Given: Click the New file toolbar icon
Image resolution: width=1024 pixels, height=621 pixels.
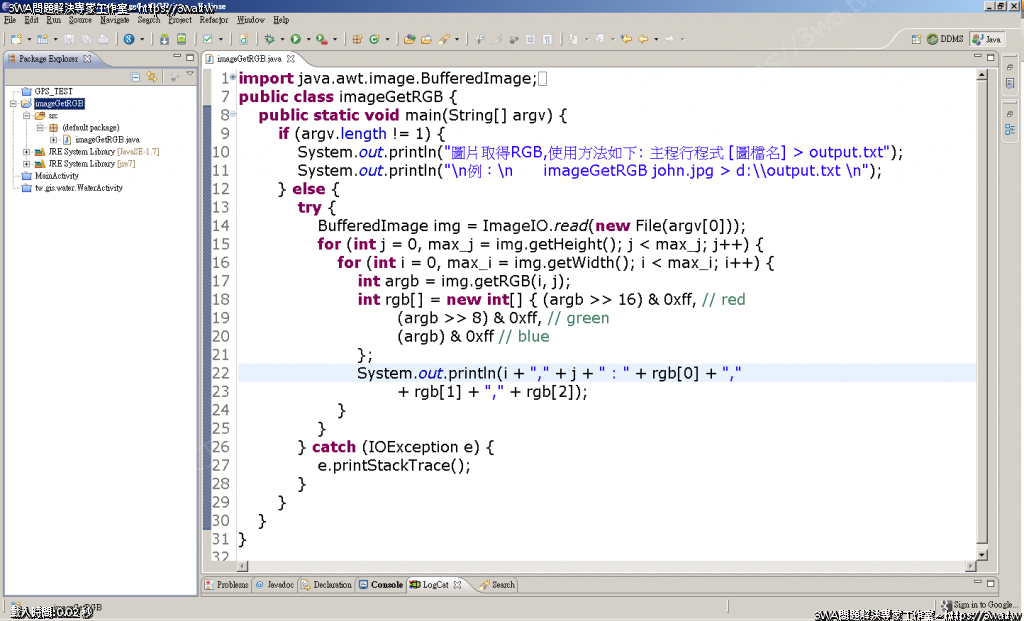Looking at the screenshot, I should [15, 39].
